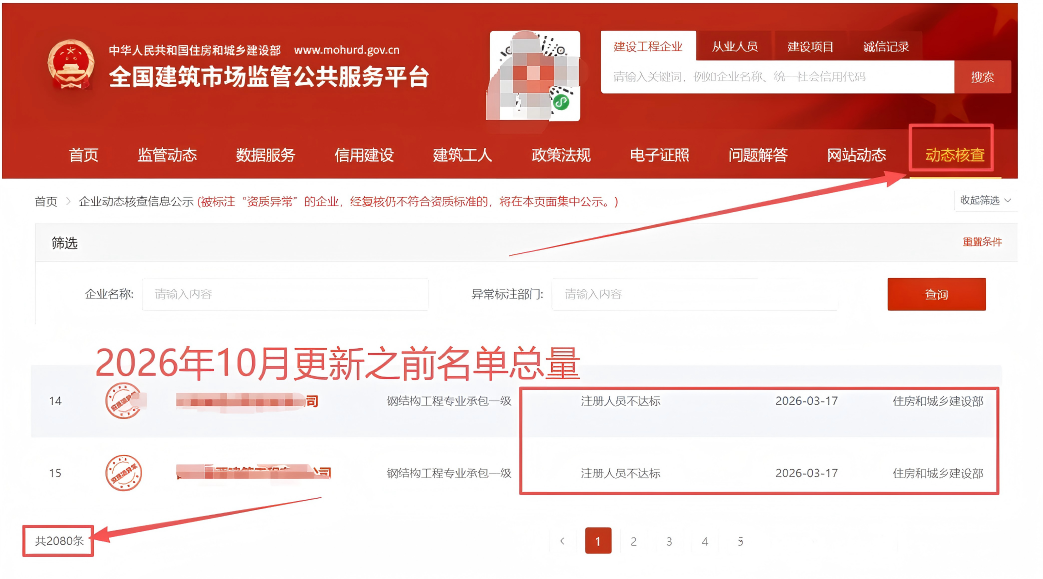The height and width of the screenshot is (579, 1043).
Task: Open the 数据服务 menu
Action: point(265,155)
